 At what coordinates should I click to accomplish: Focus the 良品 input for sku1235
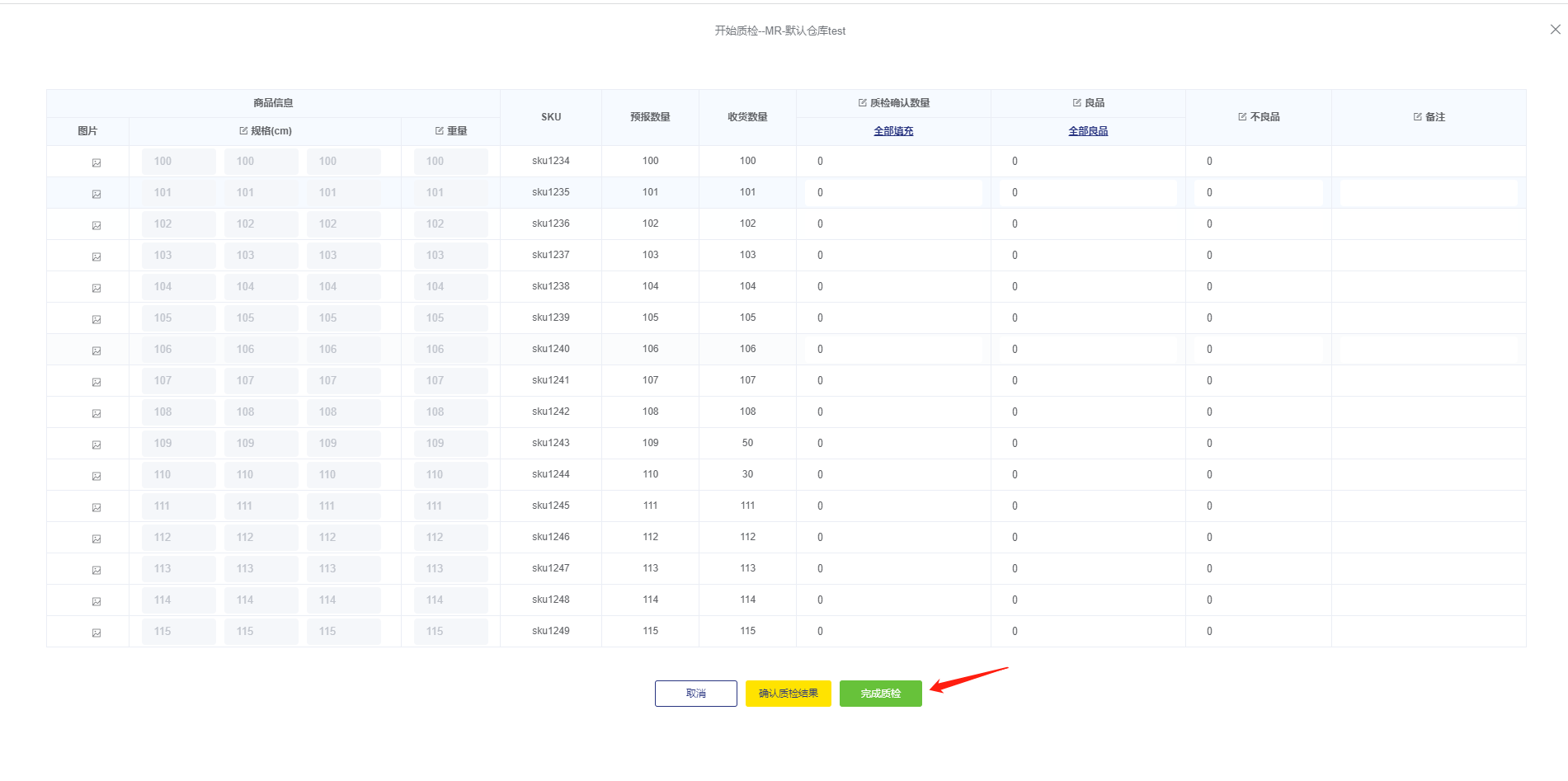coord(1088,193)
